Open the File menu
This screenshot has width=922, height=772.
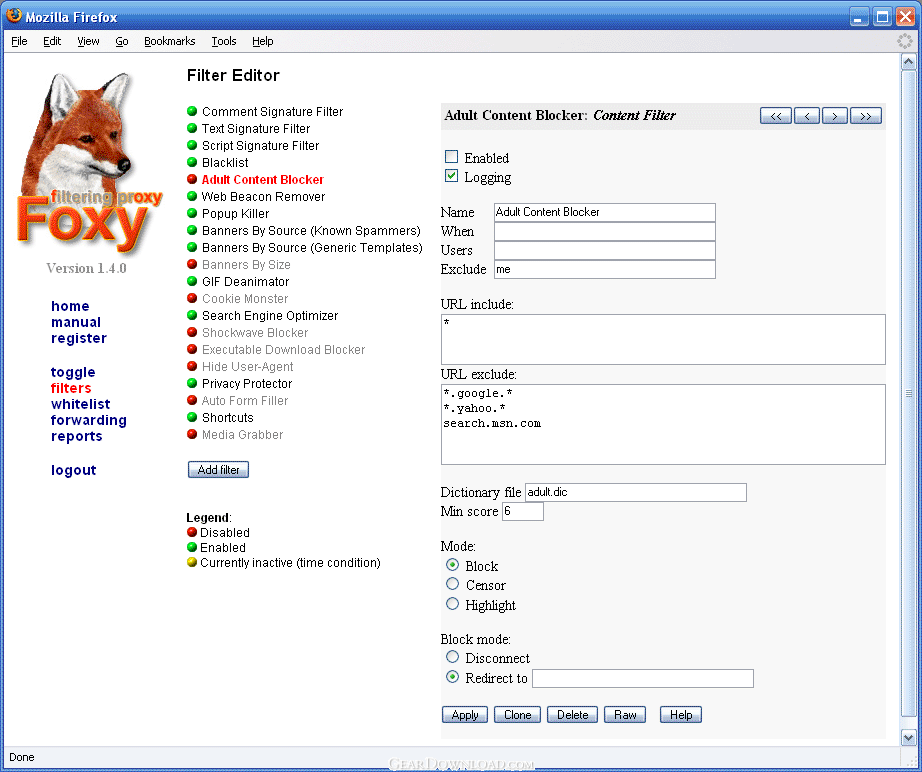click(19, 41)
